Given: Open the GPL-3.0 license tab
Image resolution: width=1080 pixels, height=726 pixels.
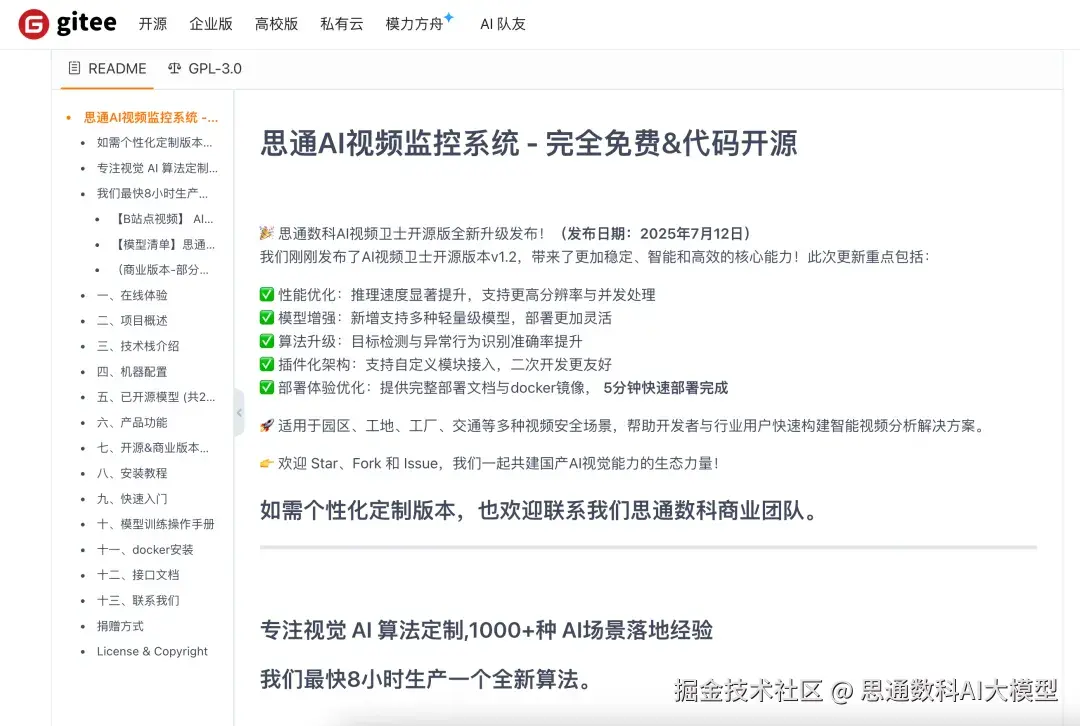Looking at the screenshot, I should tap(212, 69).
